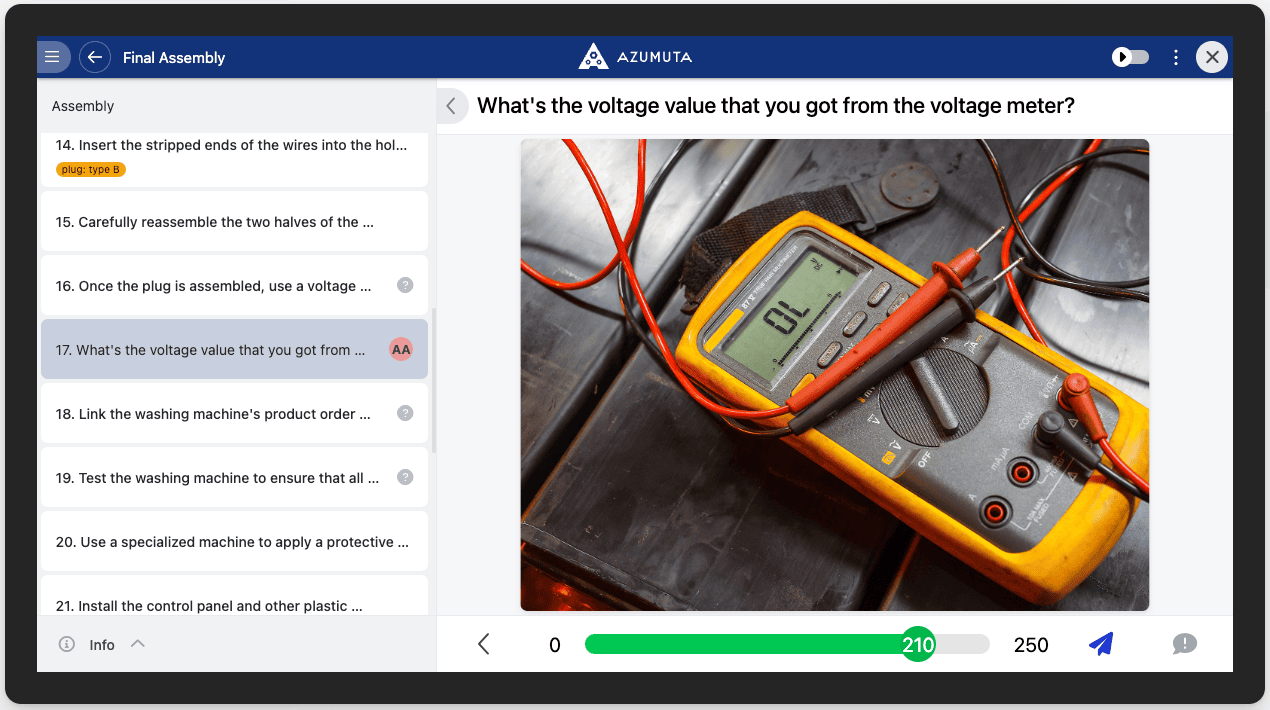Toggle the autoplay switch in the header
The height and width of the screenshot is (710, 1270).
click(x=1131, y=57)
